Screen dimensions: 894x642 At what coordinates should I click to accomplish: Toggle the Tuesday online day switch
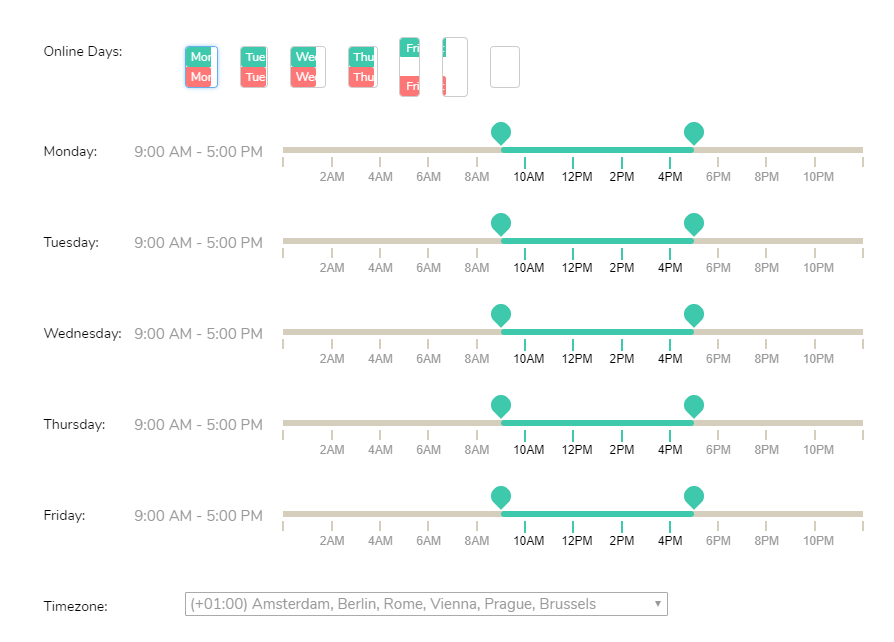pyautogui.click(x=254, y=67)
